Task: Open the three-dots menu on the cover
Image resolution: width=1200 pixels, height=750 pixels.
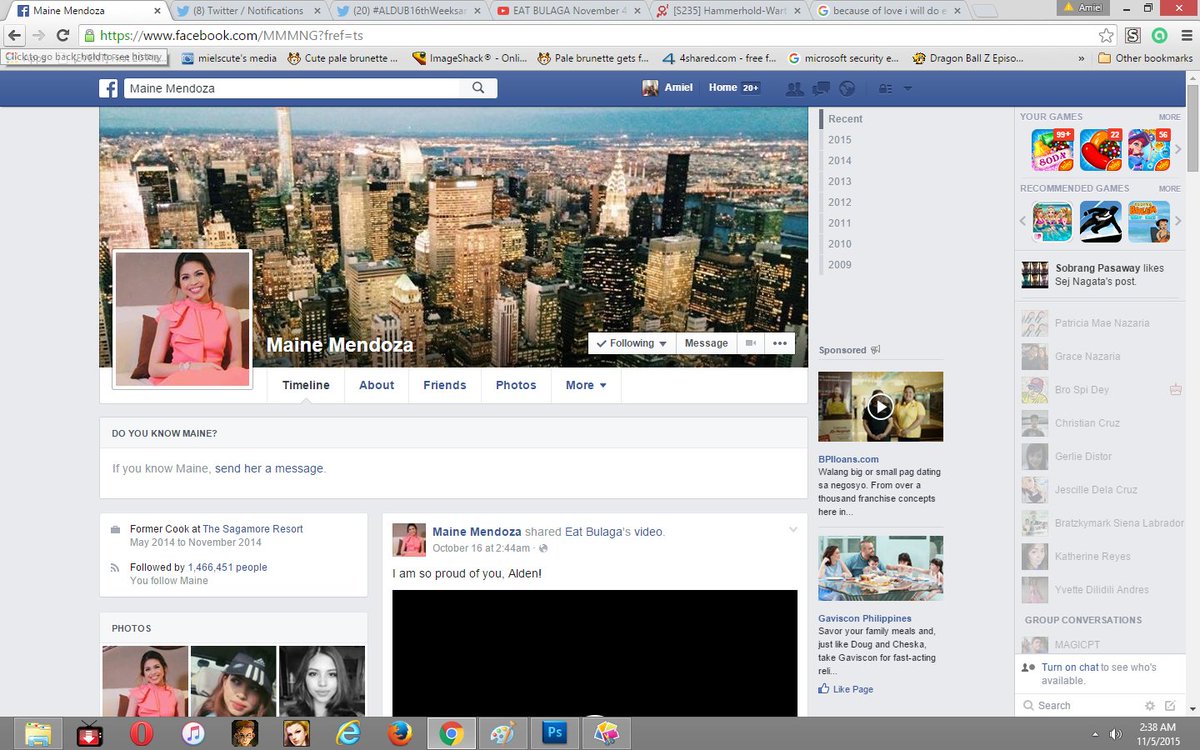Action: pos(780,343)
